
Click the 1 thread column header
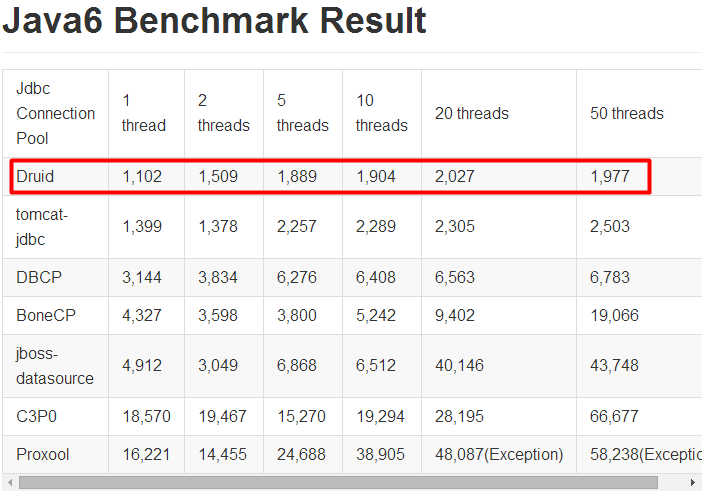(144, 113)
